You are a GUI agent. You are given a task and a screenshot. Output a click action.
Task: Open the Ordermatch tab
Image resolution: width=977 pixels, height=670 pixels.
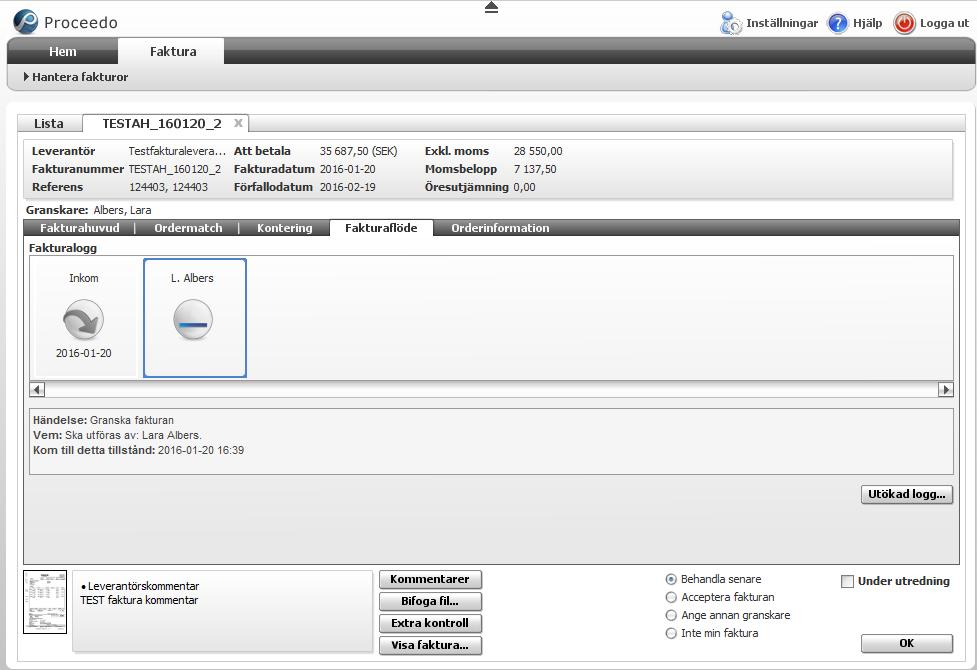point(188,228)
